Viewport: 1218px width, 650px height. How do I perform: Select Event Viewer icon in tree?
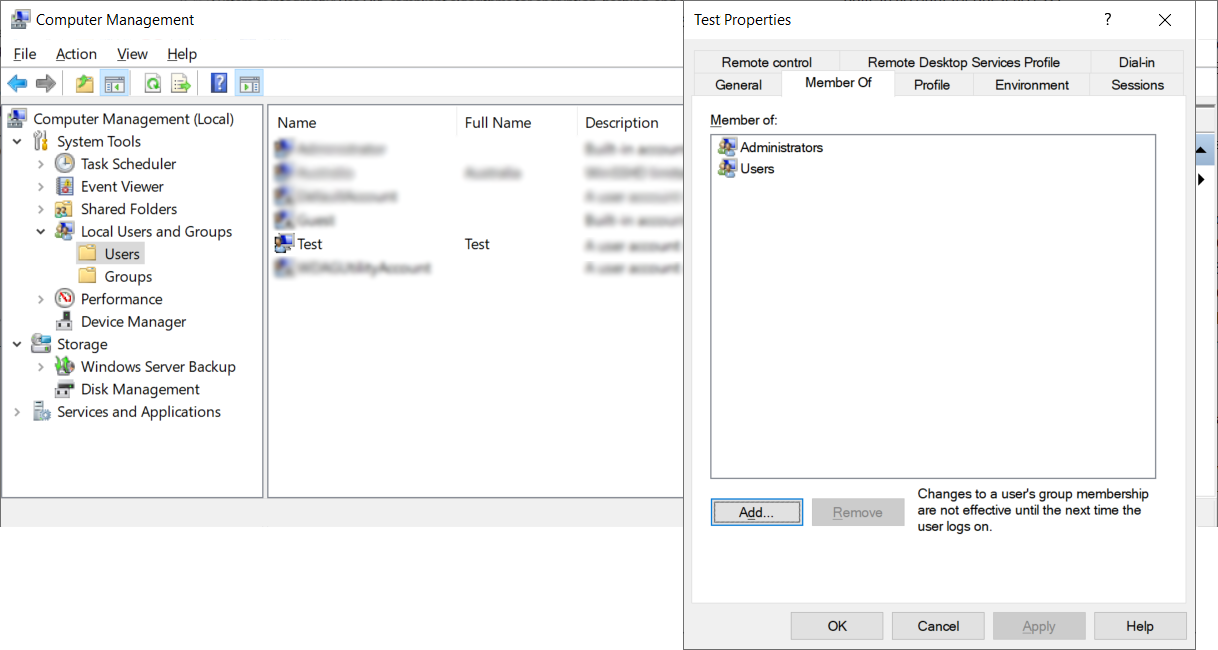pos(64,186)
